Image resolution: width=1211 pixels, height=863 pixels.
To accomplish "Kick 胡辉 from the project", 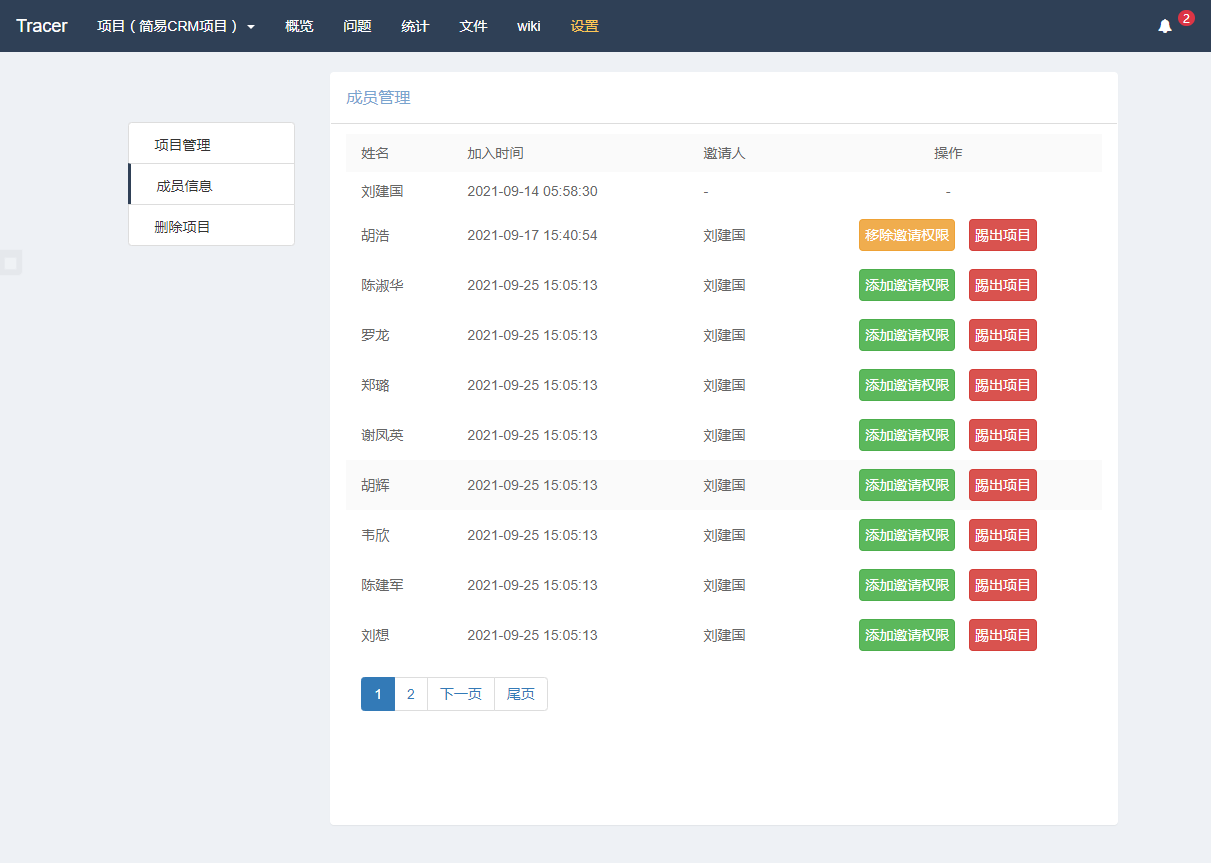I will 1001,485.
